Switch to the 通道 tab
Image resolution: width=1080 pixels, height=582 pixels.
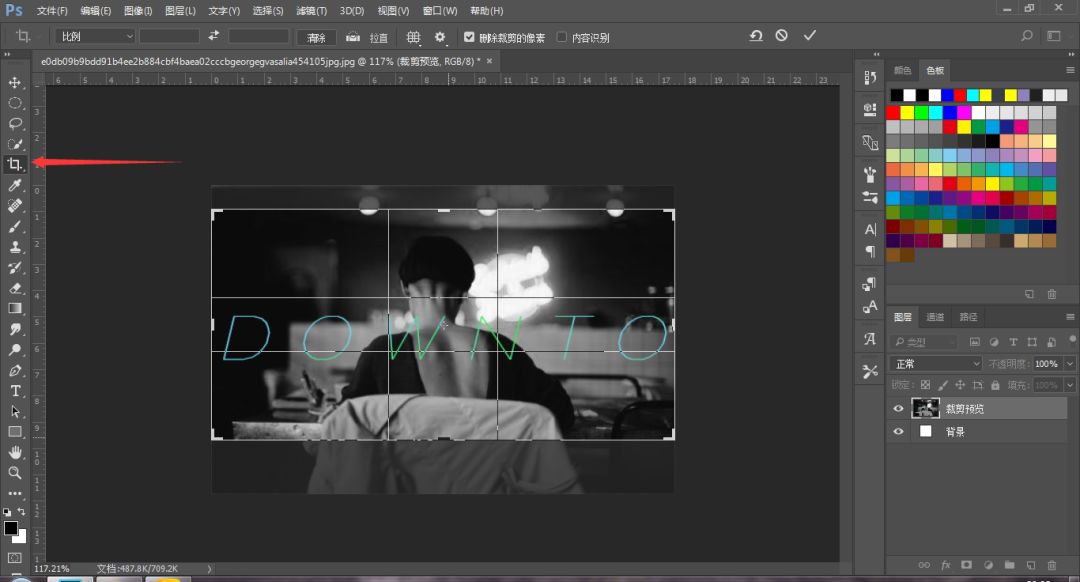(935, 317)
